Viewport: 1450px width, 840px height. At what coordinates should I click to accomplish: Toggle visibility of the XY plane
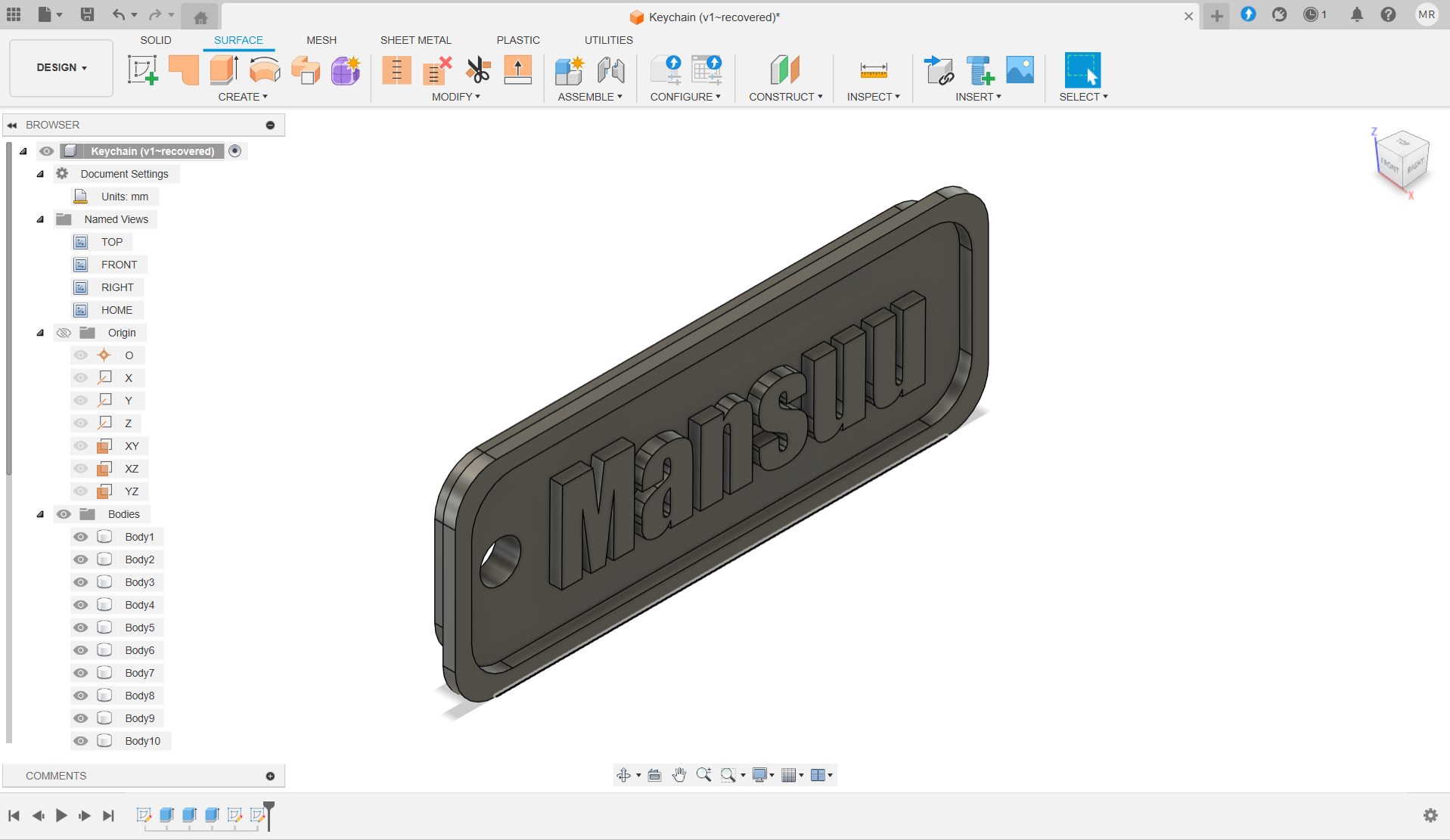pyautogui.click(x=81, y=446)
